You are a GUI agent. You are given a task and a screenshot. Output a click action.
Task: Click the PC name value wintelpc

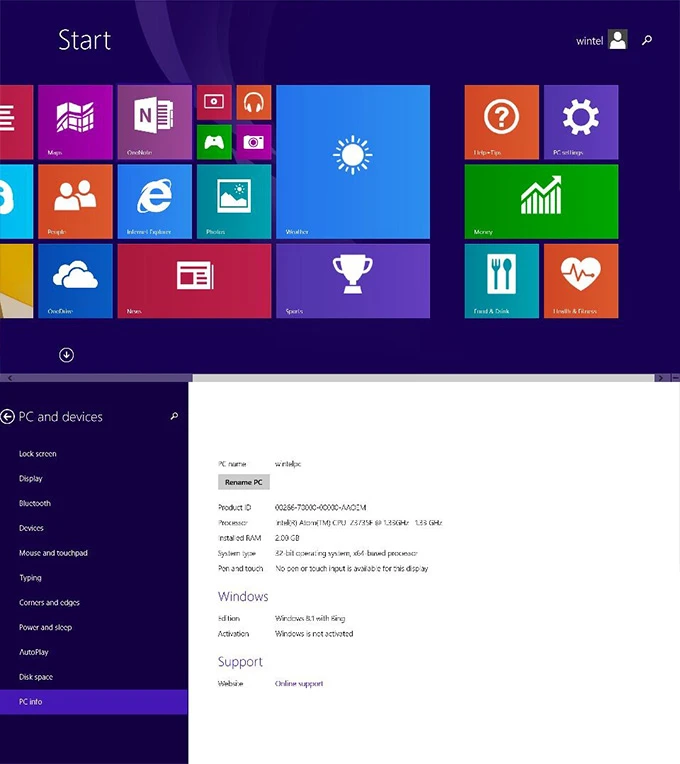tap(288, 464)
